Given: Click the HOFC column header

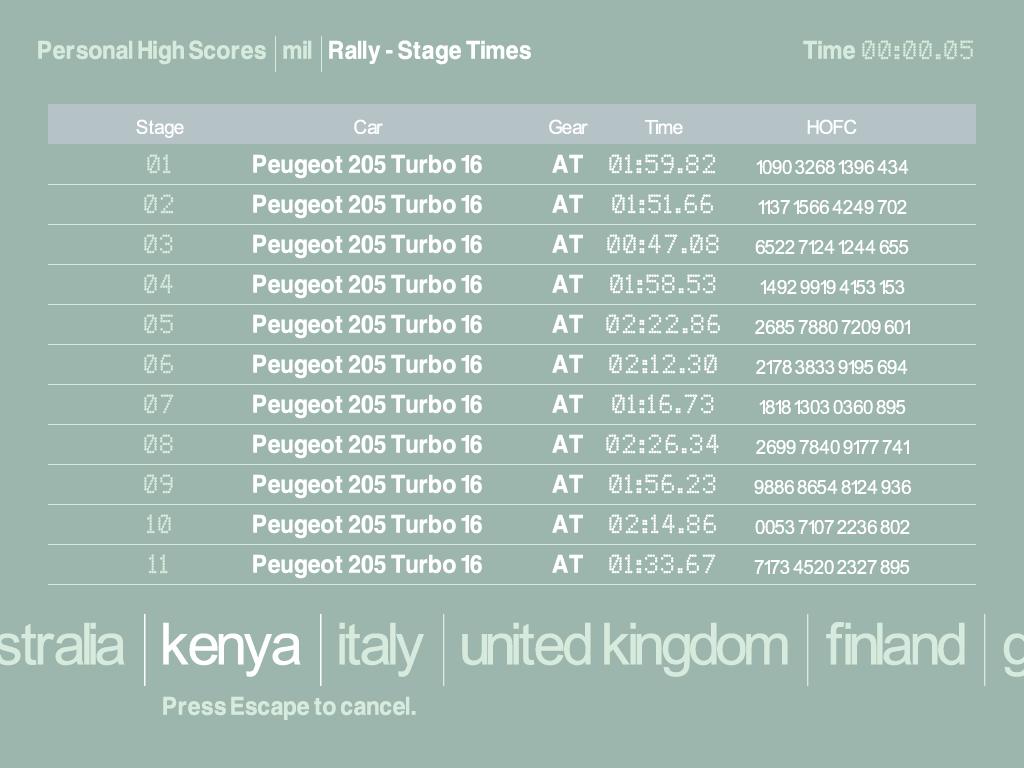Looking at the screenshot, I should coord(831,127).
